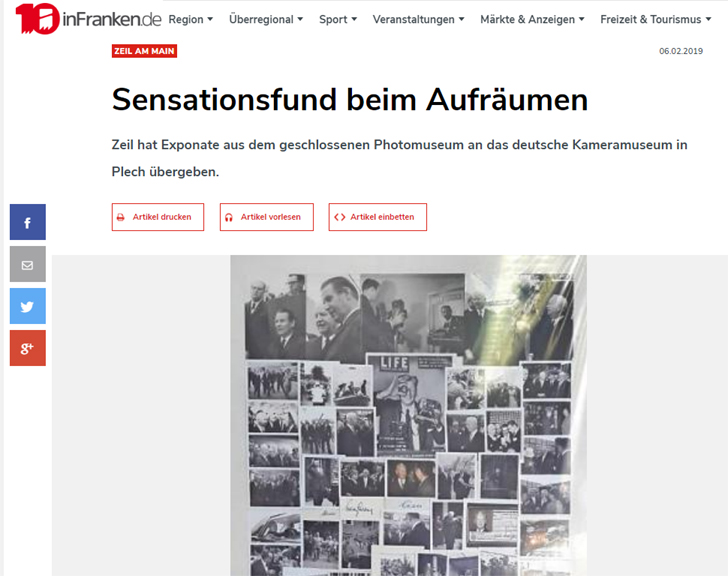The height and width of the screenshot is (576, 728).
Task: Open the Märkte & Anzeigen menu
Action: coord(532,19)
